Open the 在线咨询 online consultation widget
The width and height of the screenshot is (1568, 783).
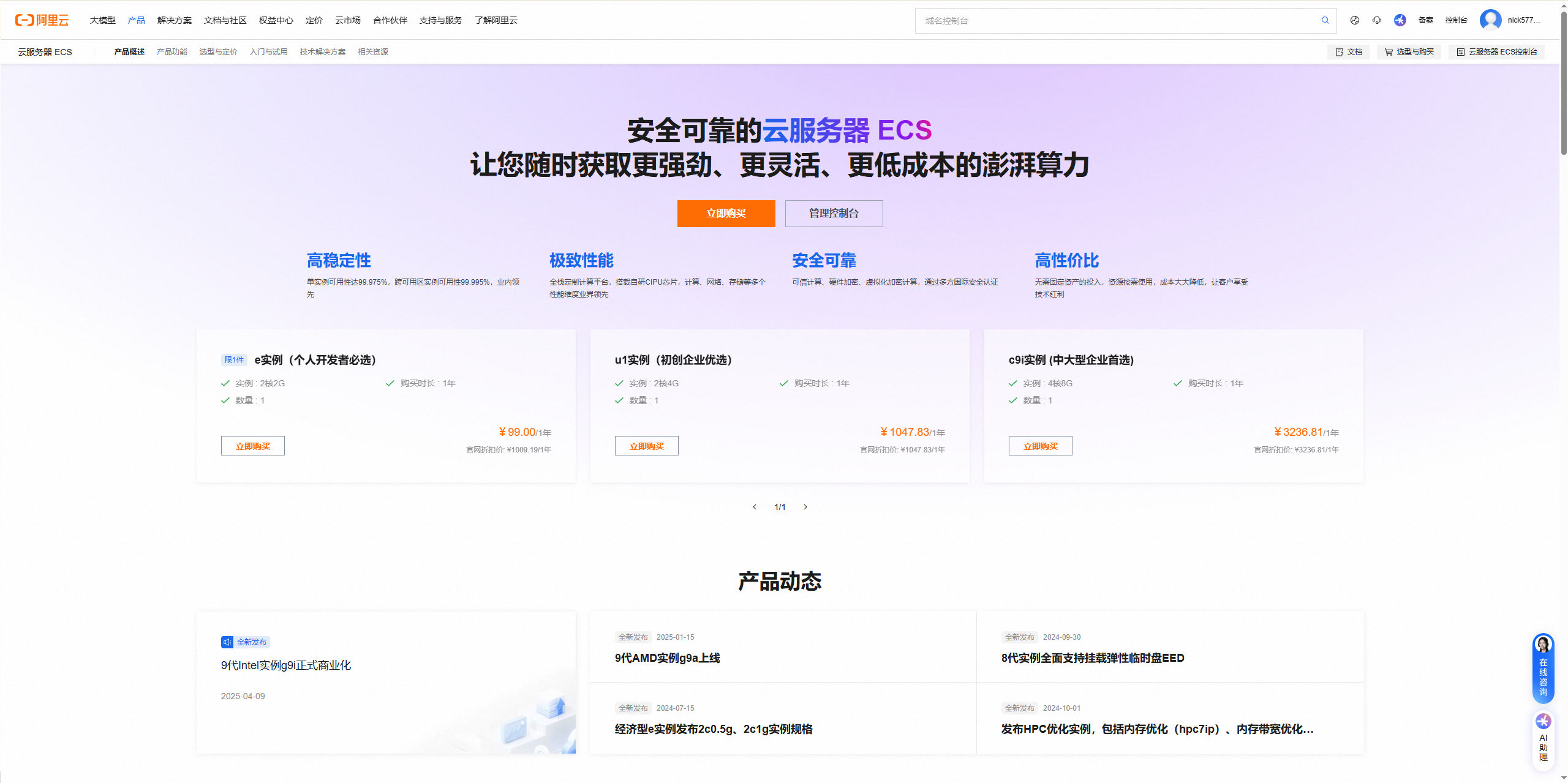(x=1543, y=668)
